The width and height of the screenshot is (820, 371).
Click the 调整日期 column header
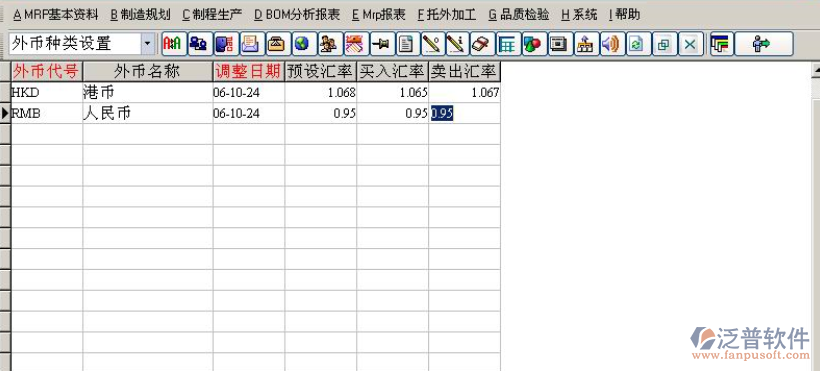click(249, 72)
